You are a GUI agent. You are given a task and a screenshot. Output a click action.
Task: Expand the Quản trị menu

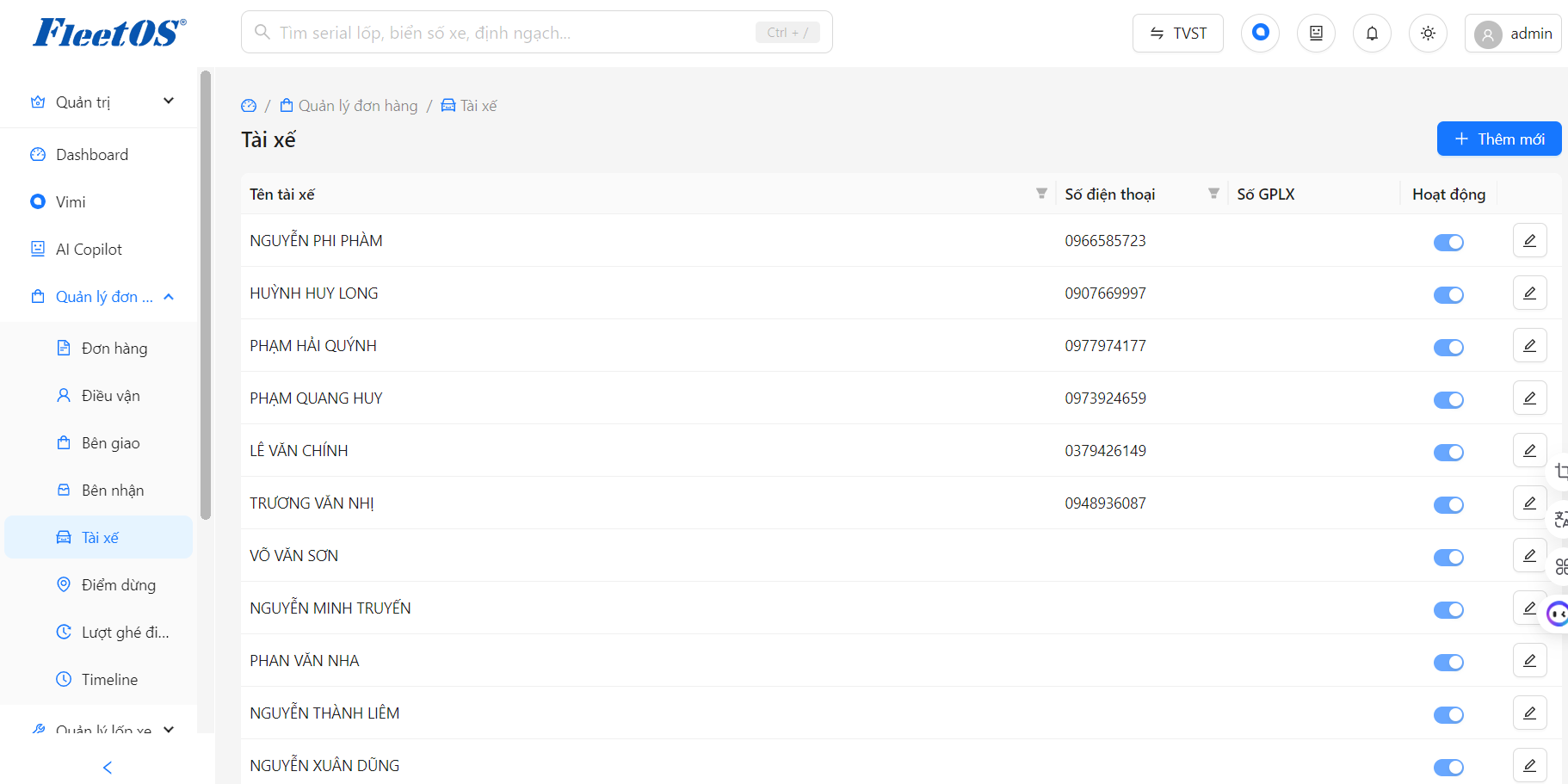99,102
